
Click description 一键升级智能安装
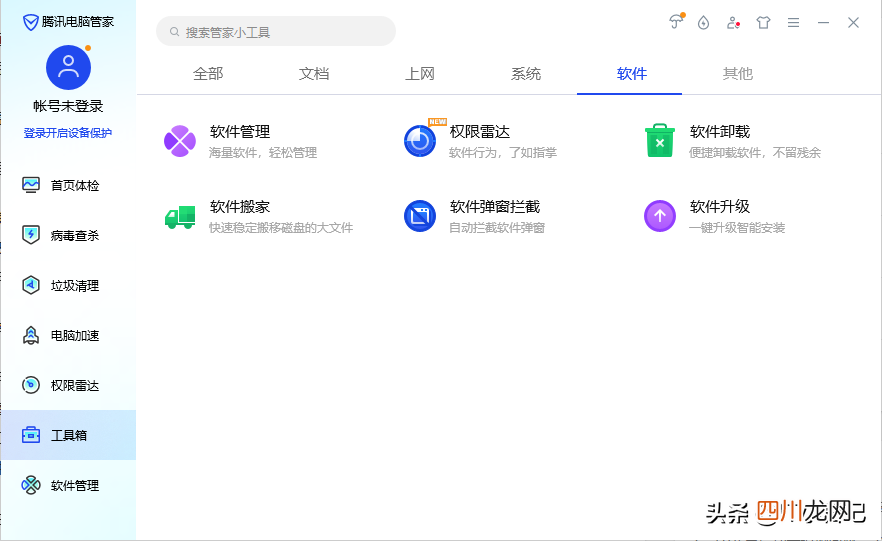click(737, 228)
